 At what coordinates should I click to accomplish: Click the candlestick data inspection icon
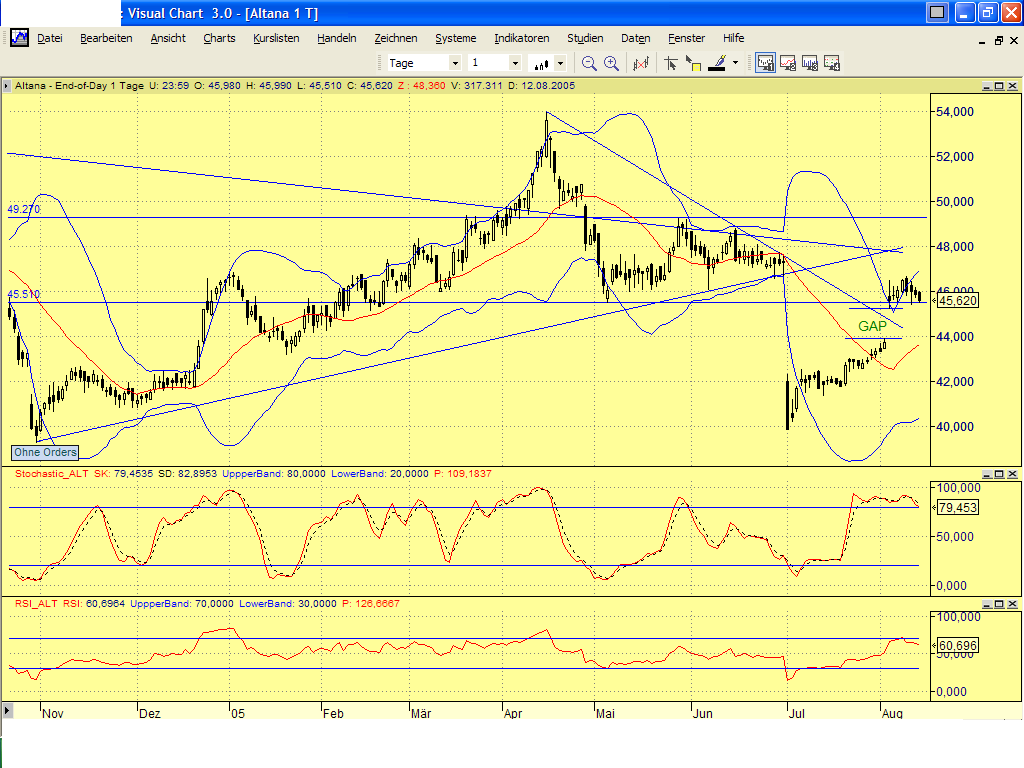pos(640,62)
